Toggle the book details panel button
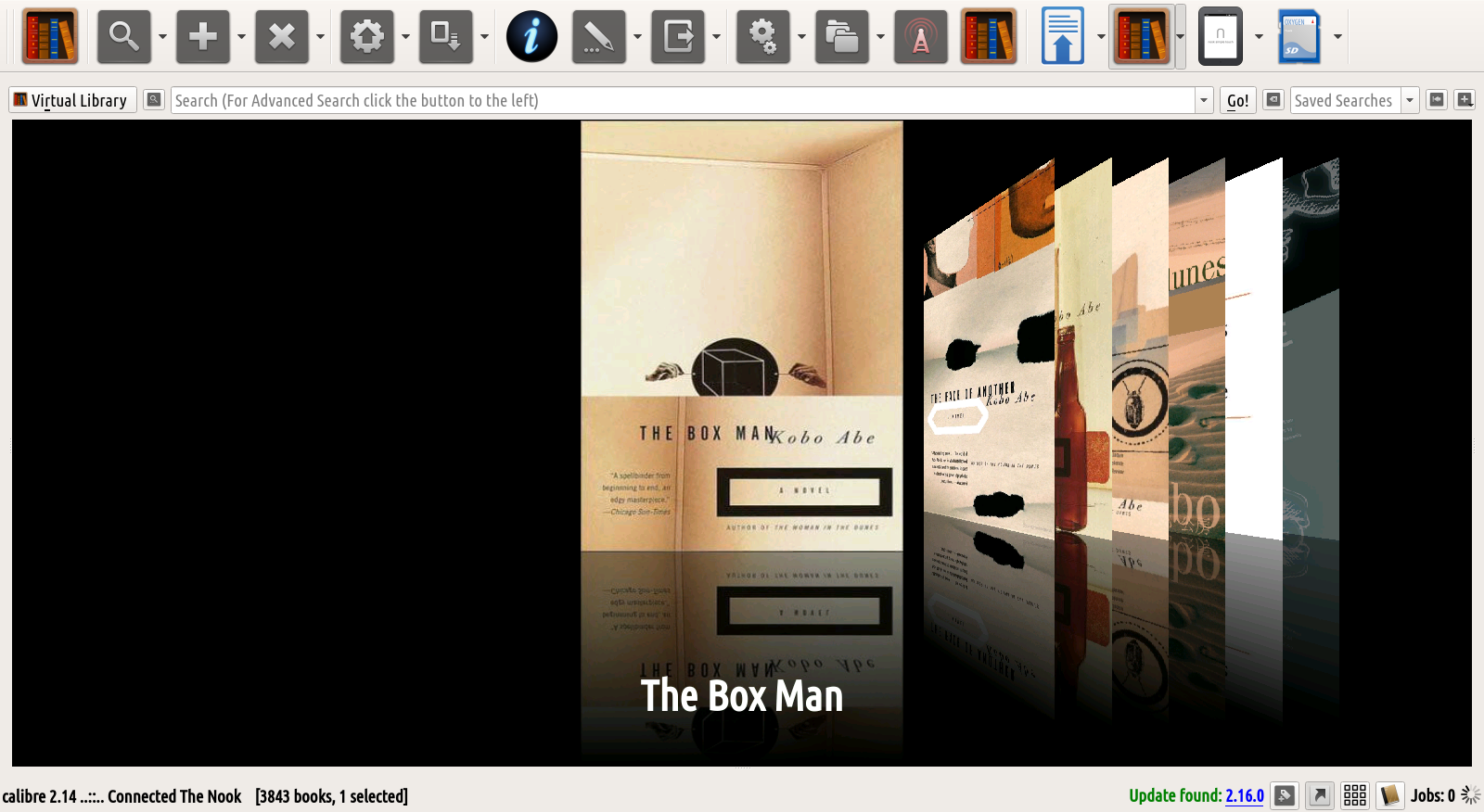The height and width of the screenshot is (812, 1484). 1389,795
